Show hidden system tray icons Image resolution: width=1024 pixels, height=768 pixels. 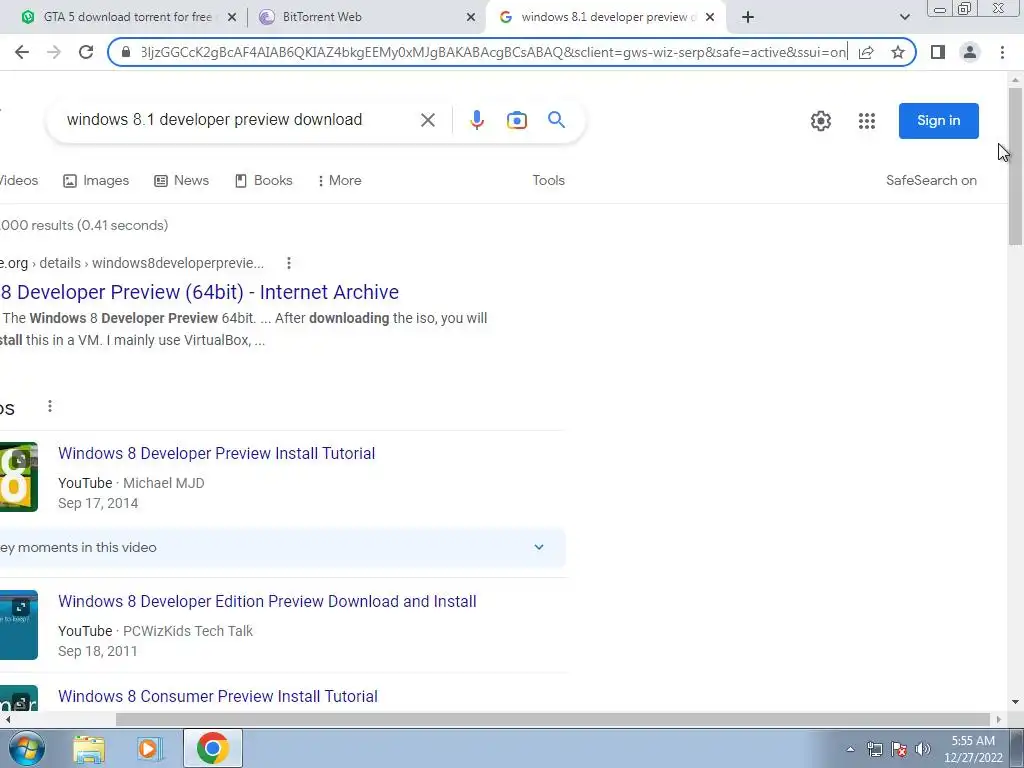850,750
